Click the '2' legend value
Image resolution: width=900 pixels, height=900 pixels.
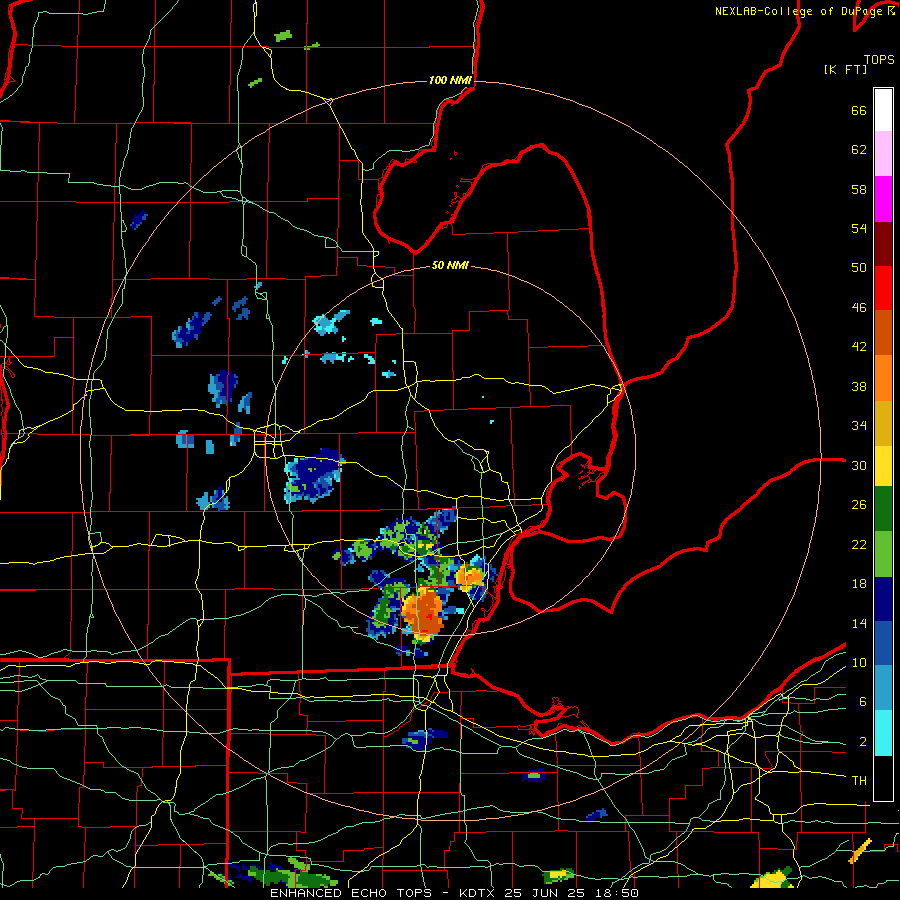click(x=863, y=742)
